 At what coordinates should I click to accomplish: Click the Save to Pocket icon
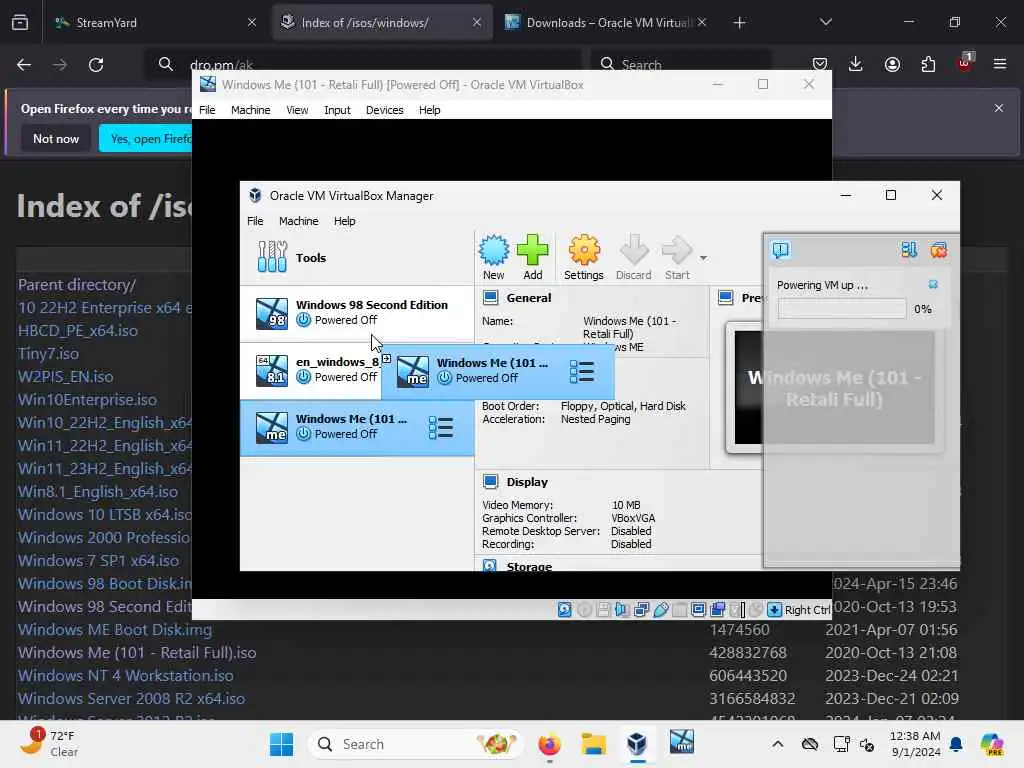820,64
